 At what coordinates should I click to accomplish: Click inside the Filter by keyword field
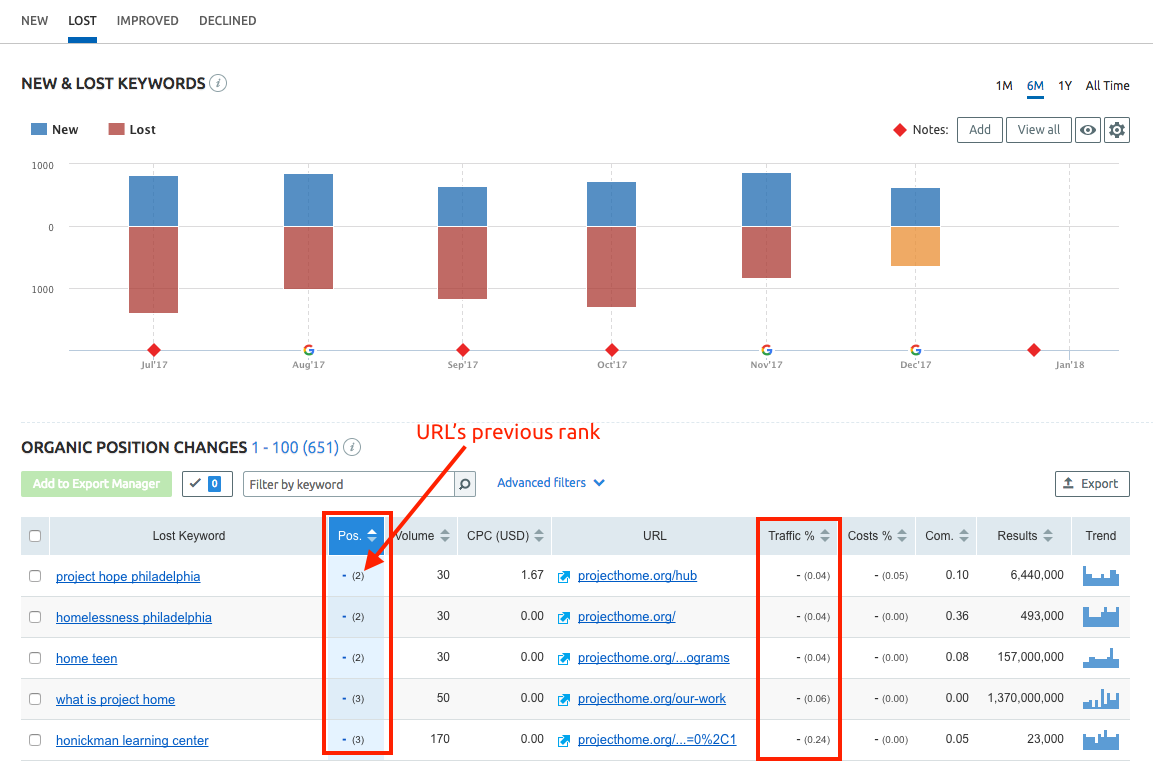[x=350, y=483]
